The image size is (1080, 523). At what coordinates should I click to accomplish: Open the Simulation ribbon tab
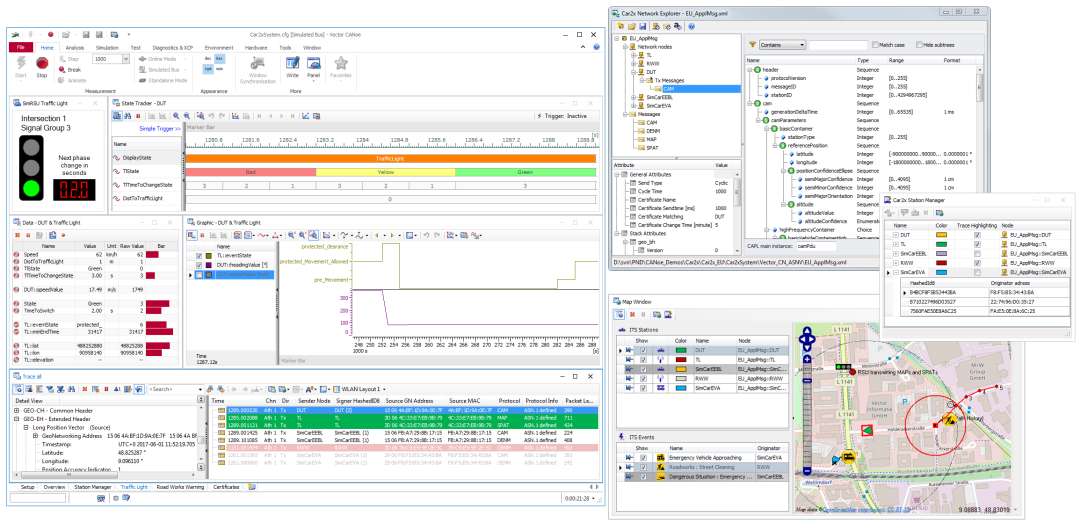(x=106, y=47)
